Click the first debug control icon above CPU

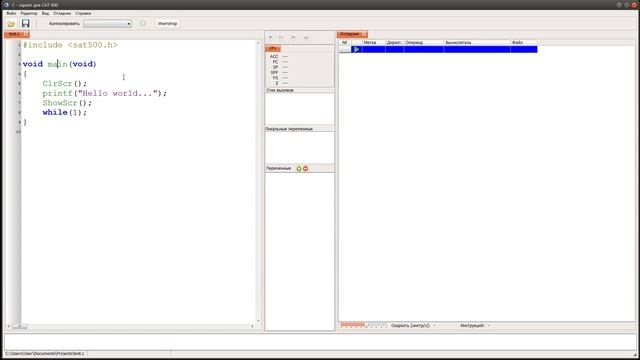[x=270, y=37]
